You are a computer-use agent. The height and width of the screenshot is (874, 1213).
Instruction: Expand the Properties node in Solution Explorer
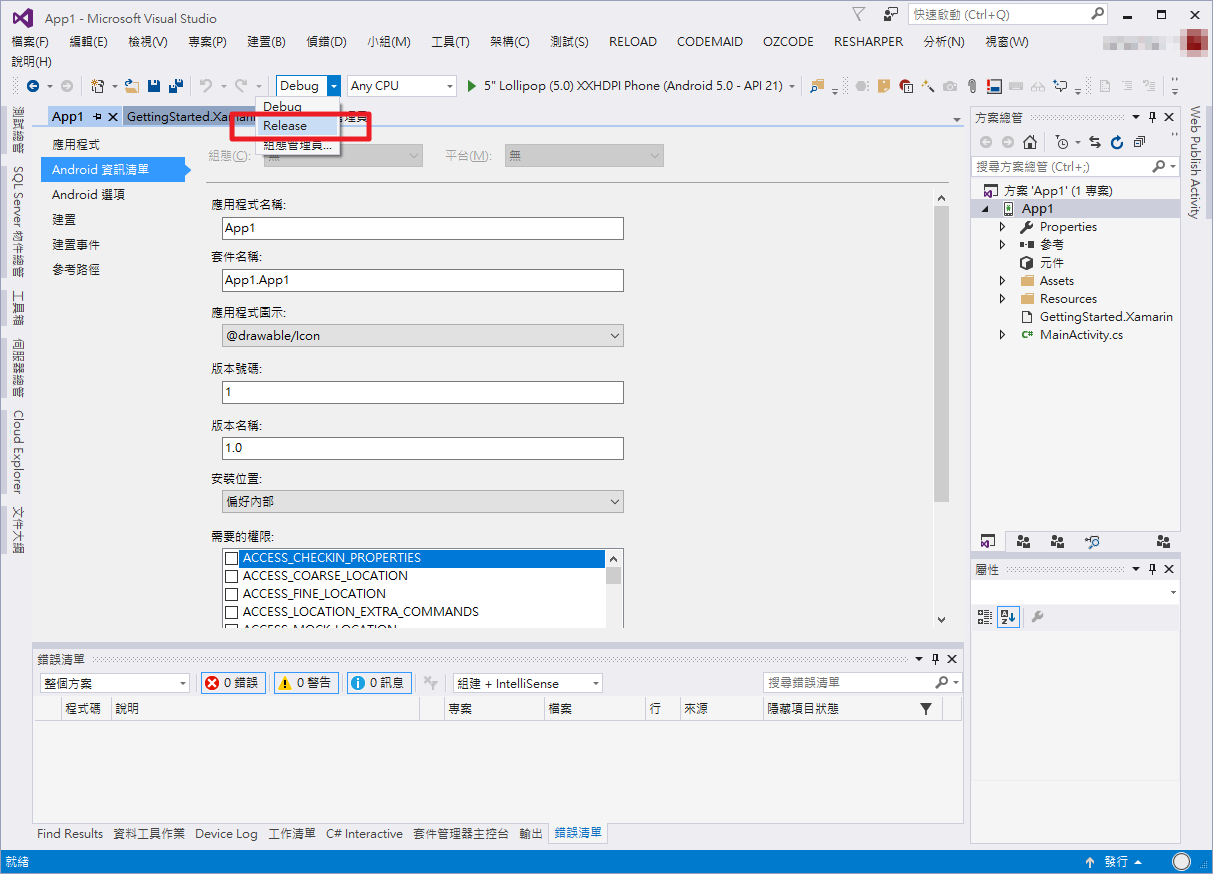[x=1003, y=227]
